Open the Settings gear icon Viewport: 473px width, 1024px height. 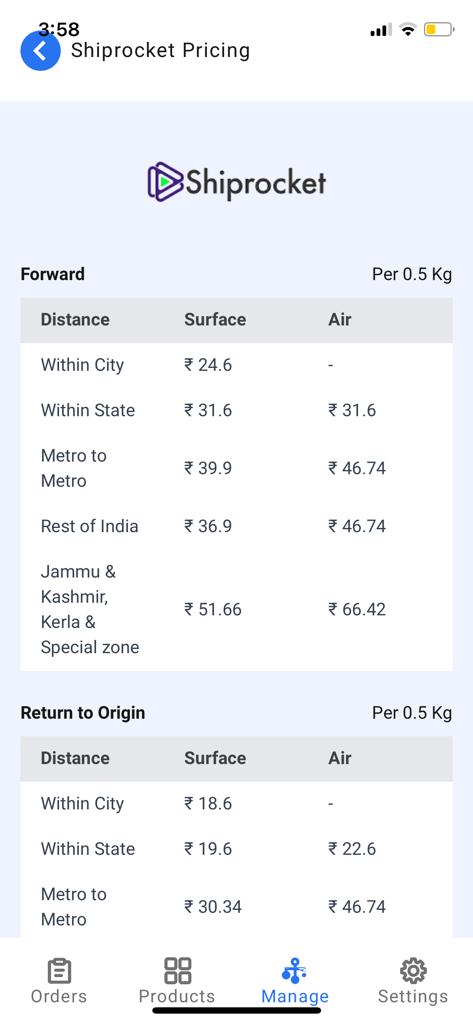[413, 970]
